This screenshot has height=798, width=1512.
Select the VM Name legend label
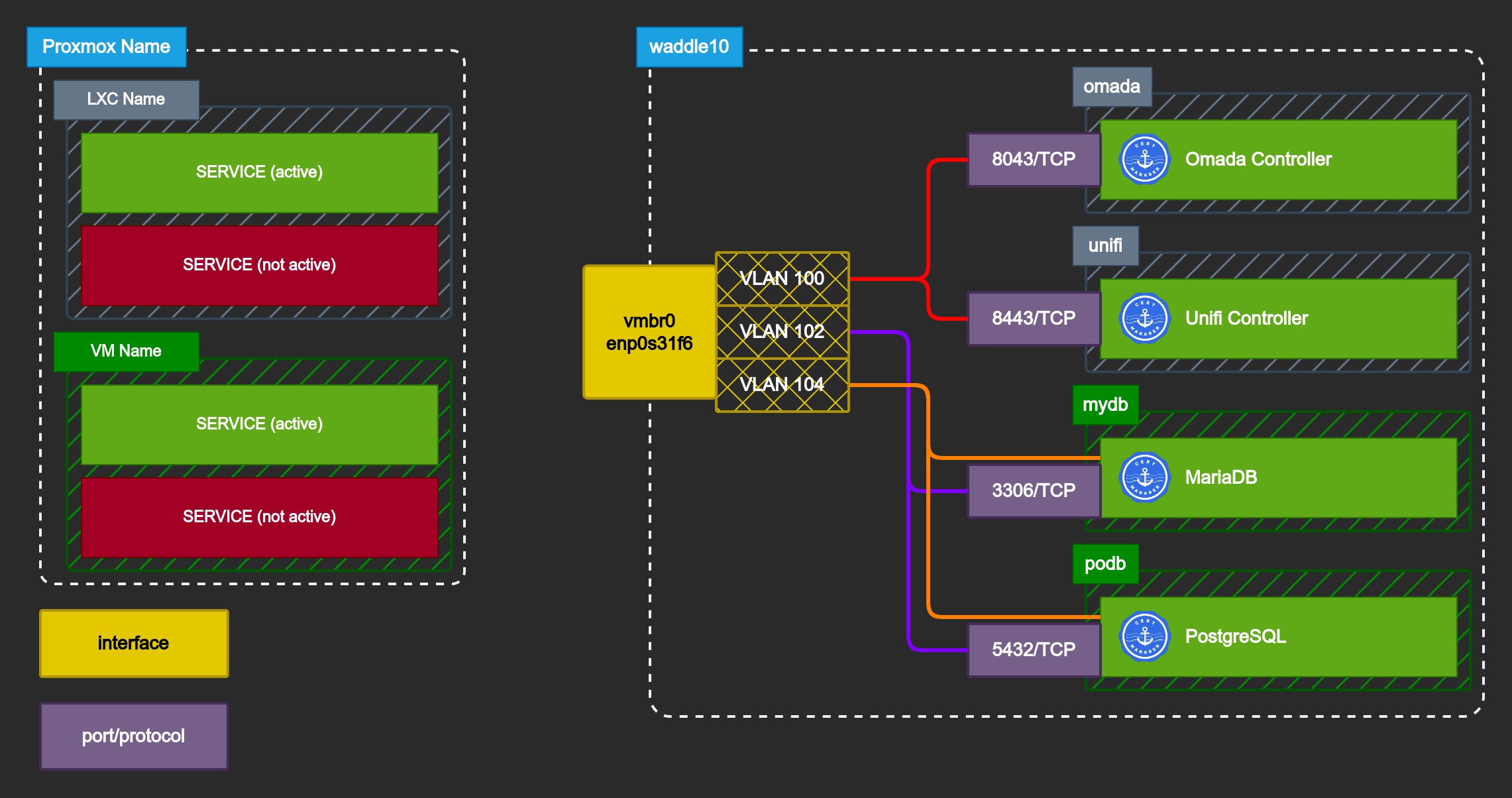point(127,351)
